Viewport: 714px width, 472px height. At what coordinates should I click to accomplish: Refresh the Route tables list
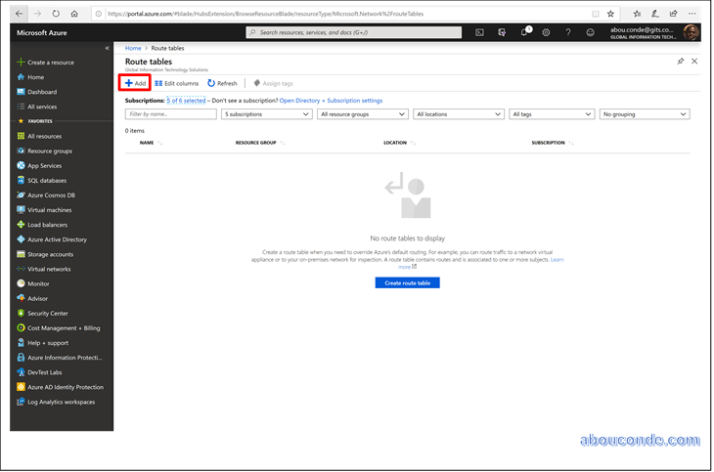click(223, 83)
